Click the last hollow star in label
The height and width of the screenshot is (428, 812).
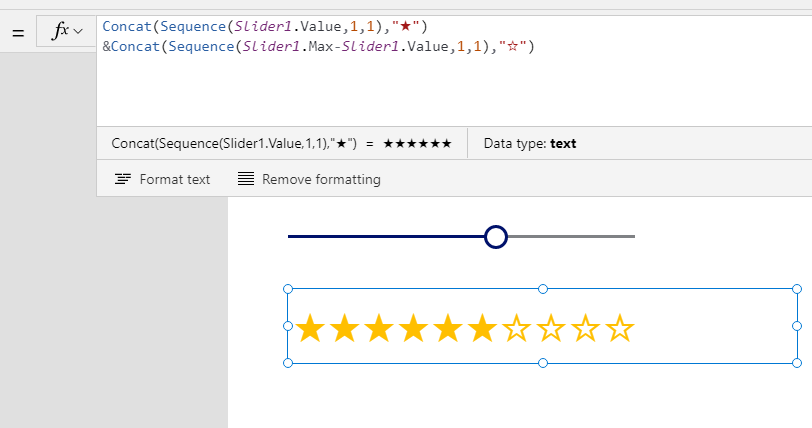pos(619,329)
